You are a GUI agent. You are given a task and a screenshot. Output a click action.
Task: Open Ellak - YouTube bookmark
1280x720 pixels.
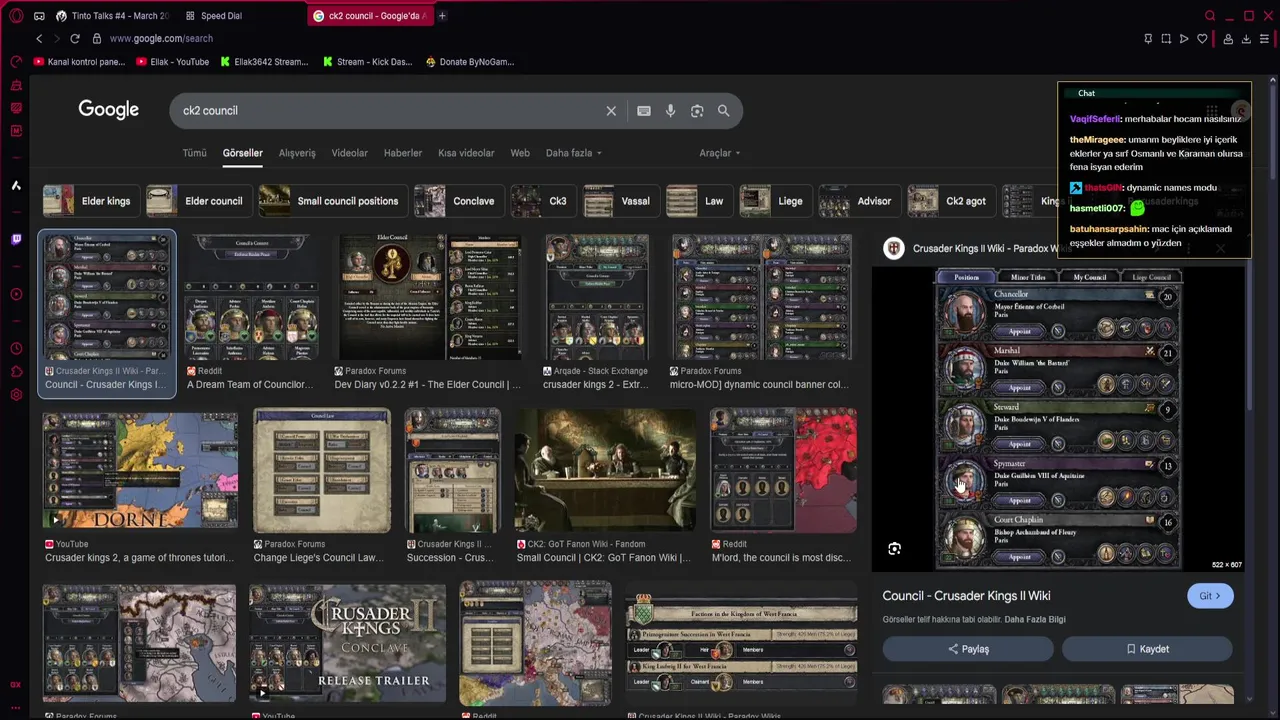tap(172, 62)
